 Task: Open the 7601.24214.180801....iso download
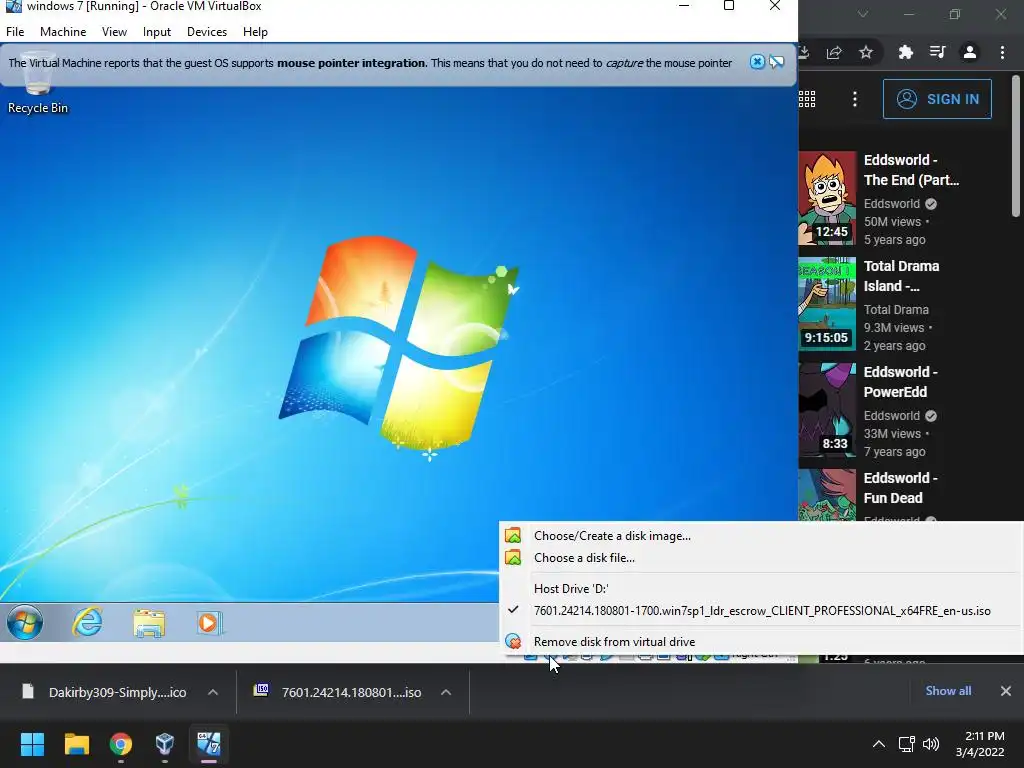tap(338, 692)
